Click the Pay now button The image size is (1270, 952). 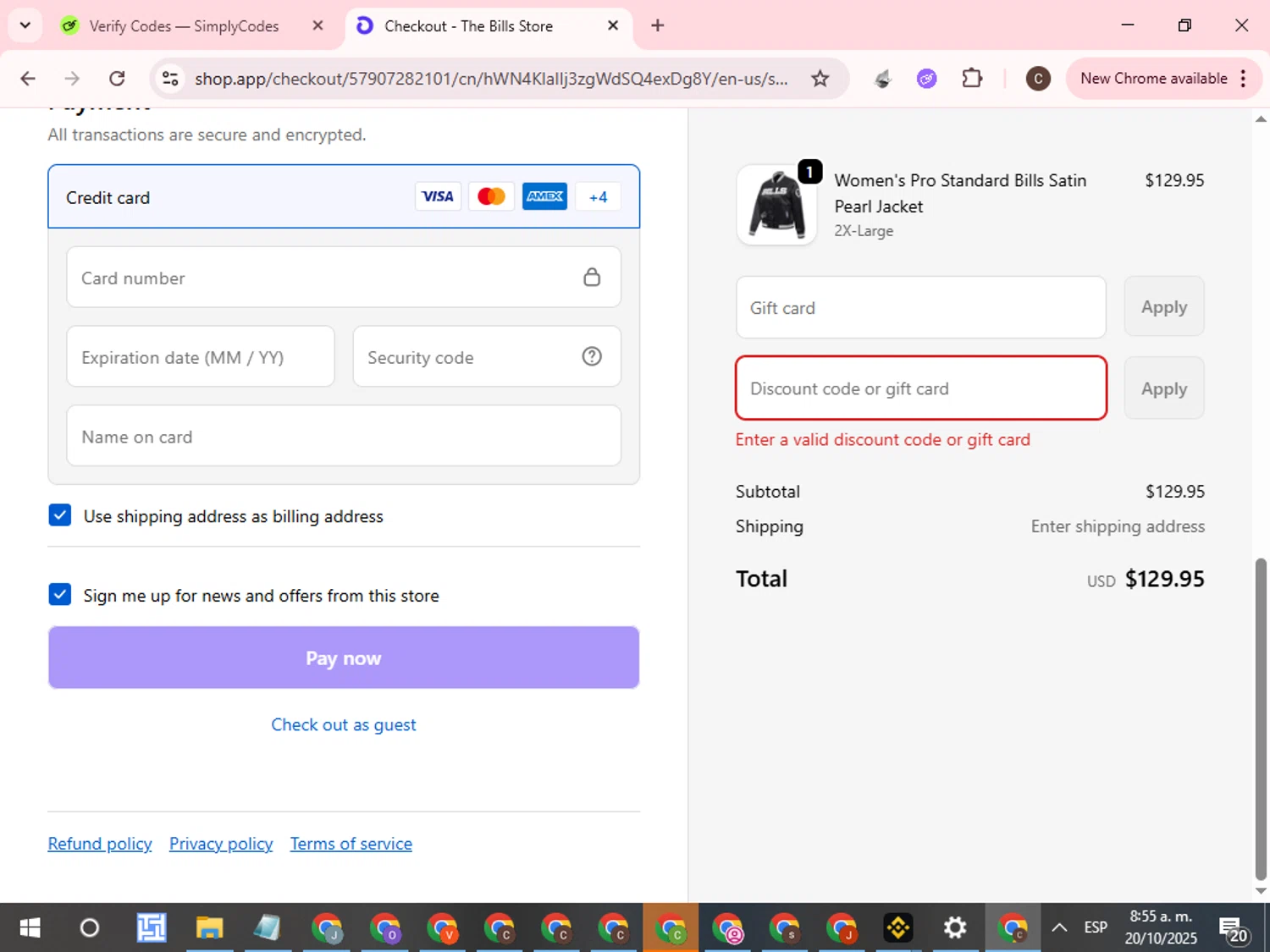click(344, 658)
